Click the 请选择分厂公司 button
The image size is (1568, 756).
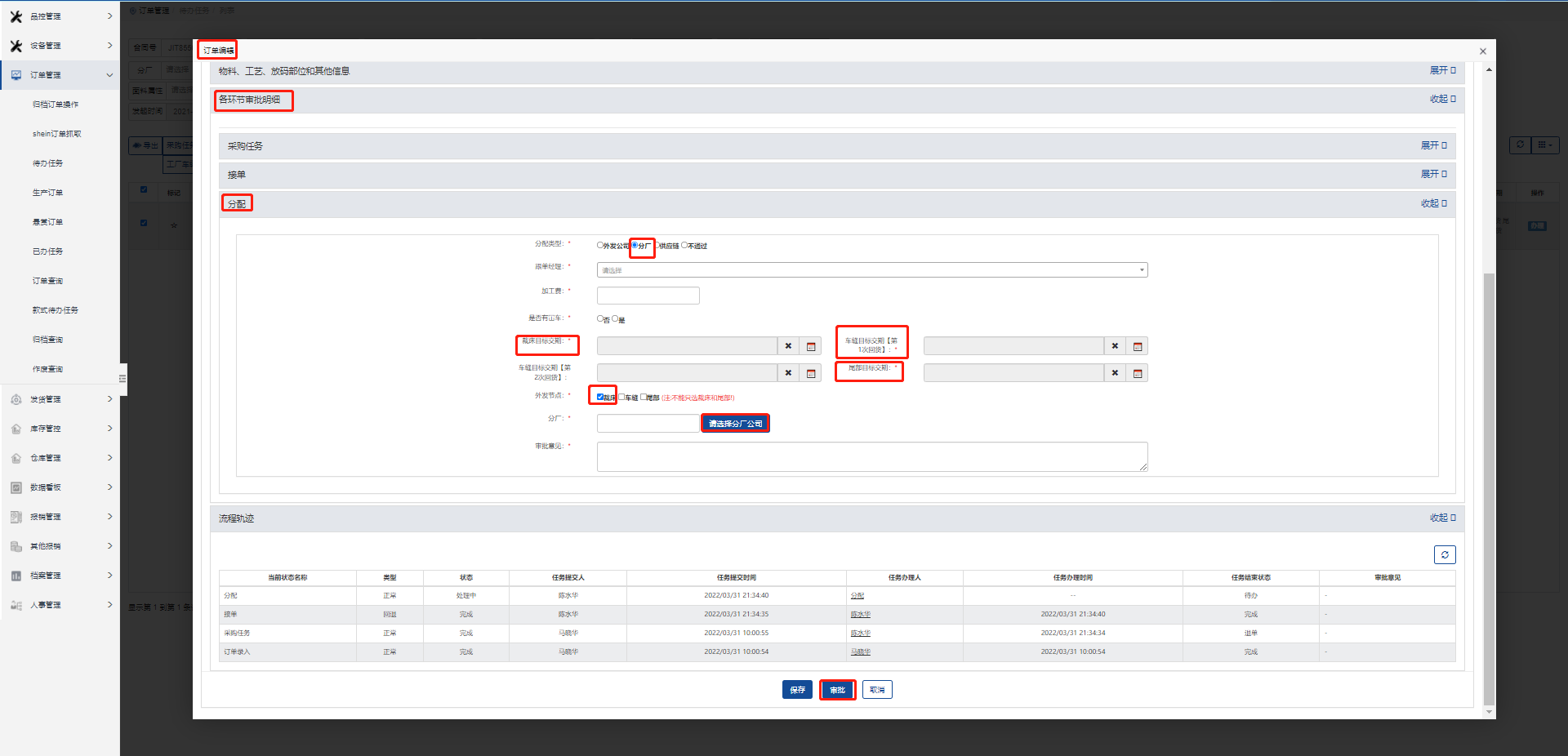[x=735, y=424]
